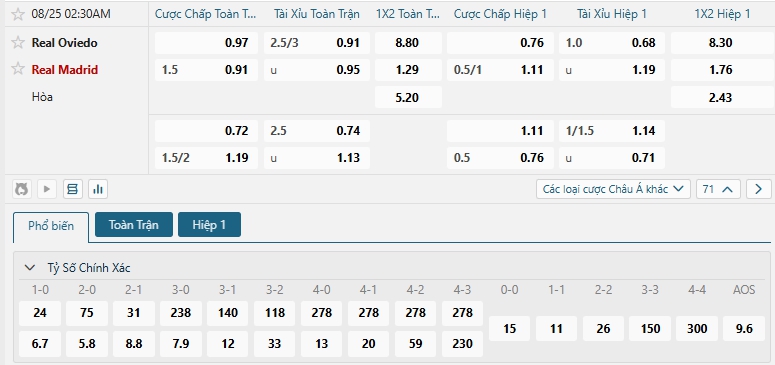Click the stacked rows lineup icon
Viewport: 775px width, 365px height.
point(73,189)
